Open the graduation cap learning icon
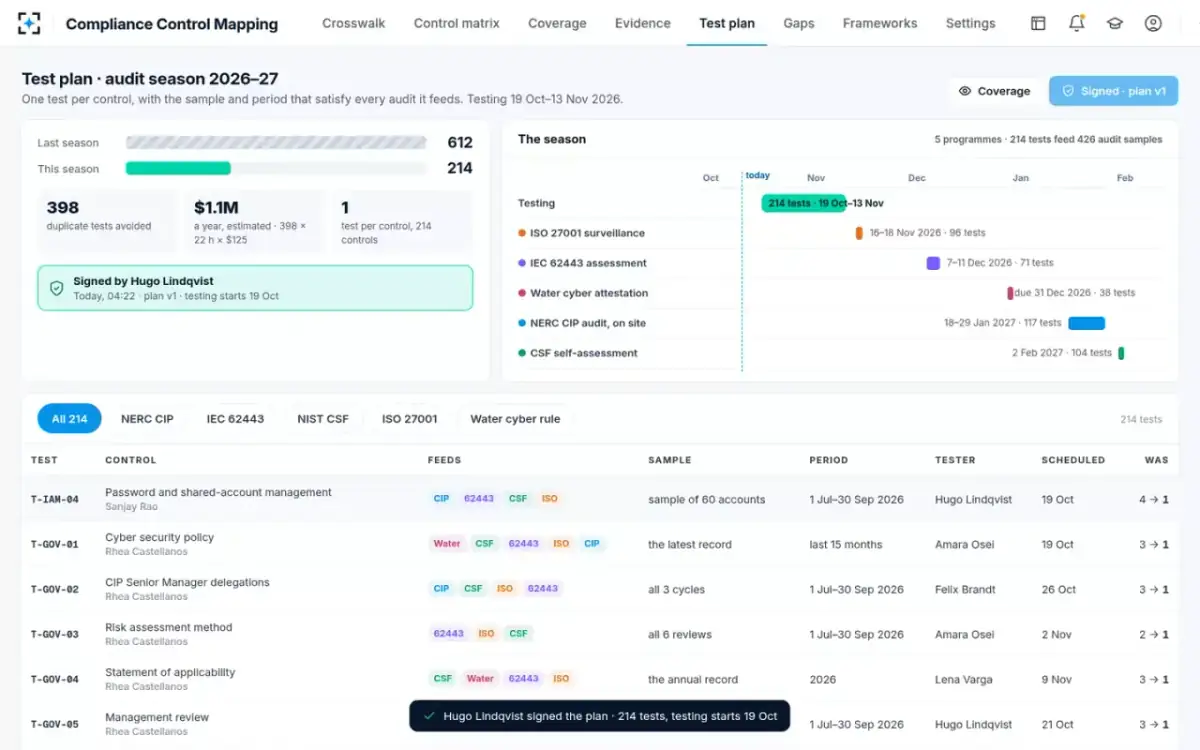Image resolution: width=1200 pixels, height=750 pixels. (1115, 23)
